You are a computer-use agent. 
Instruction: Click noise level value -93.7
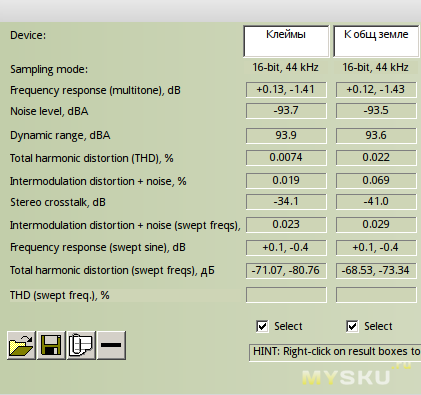pos(286,111)
